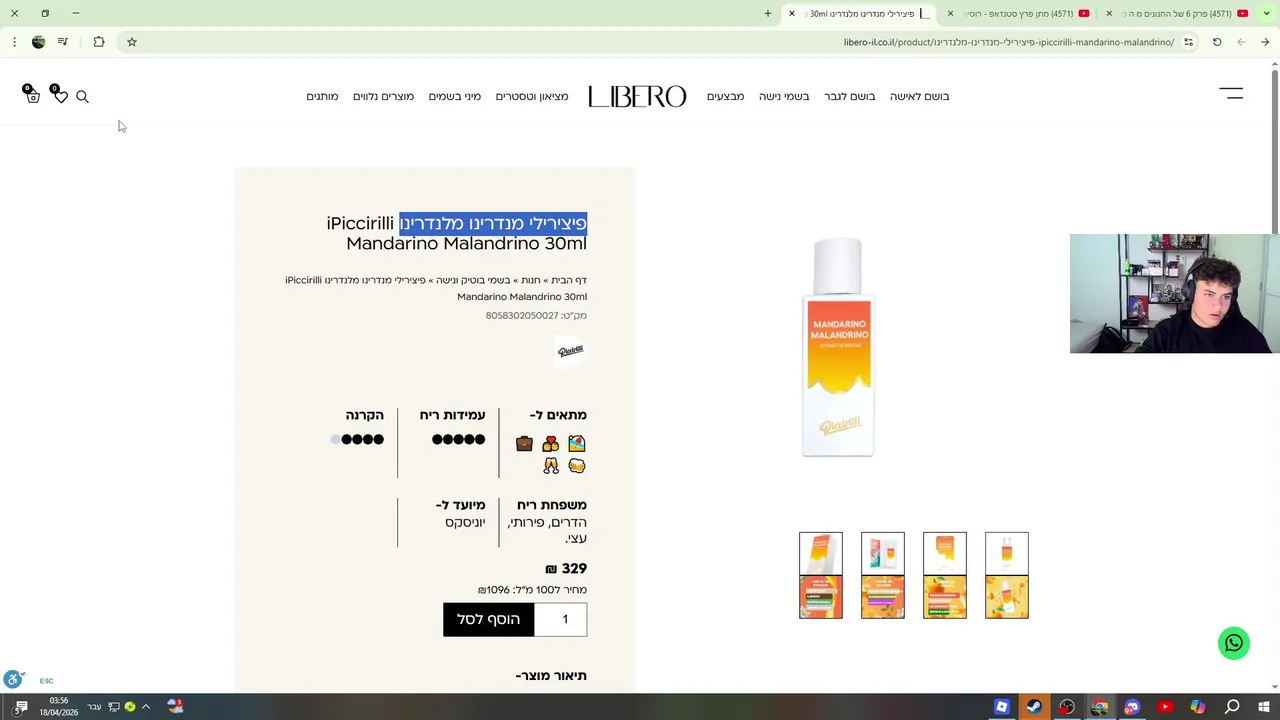Click the quantity input field
Viewport: 1280px width, 720px height.
(561, 619)
